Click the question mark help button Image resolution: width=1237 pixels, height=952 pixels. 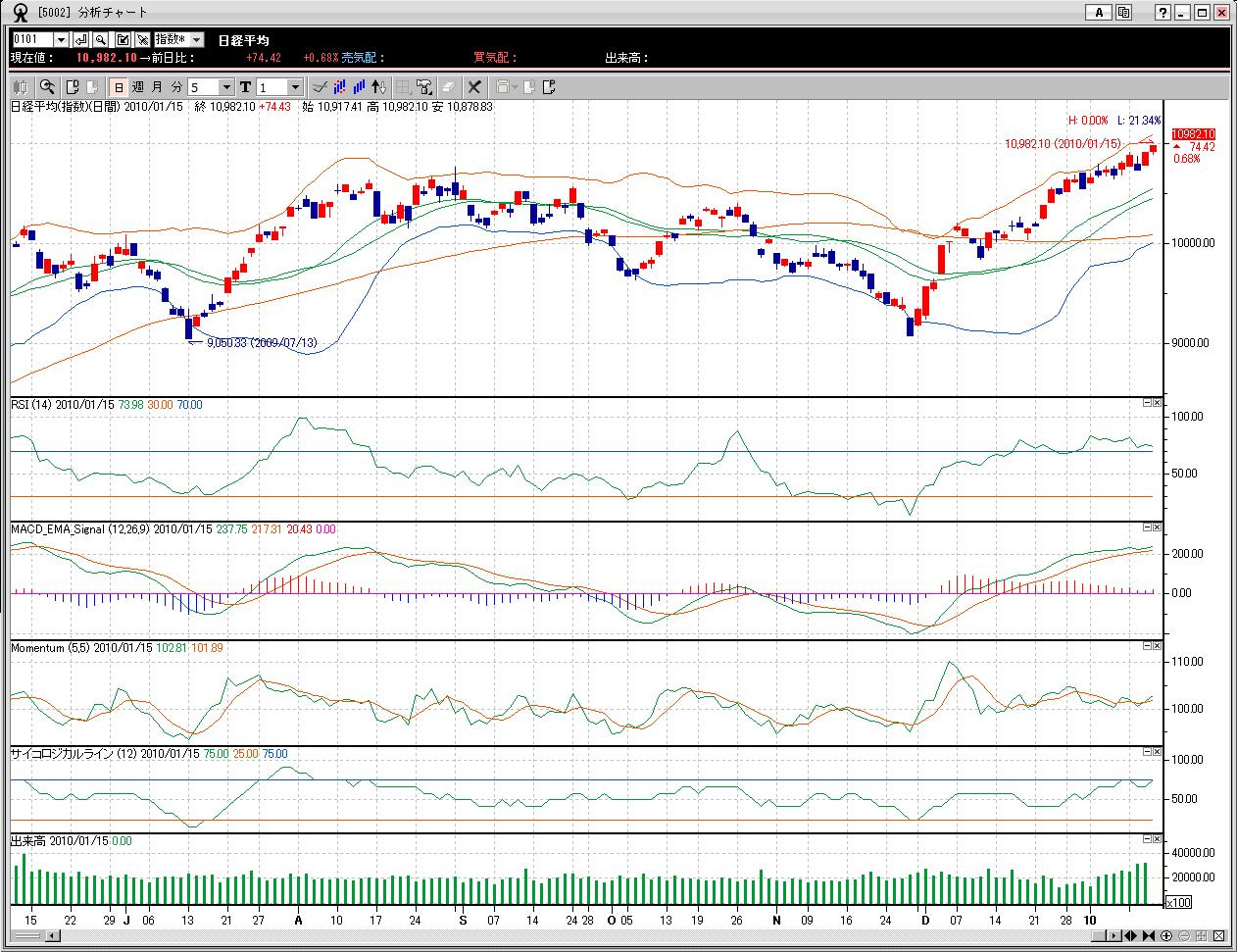[x=1163, y=13]
